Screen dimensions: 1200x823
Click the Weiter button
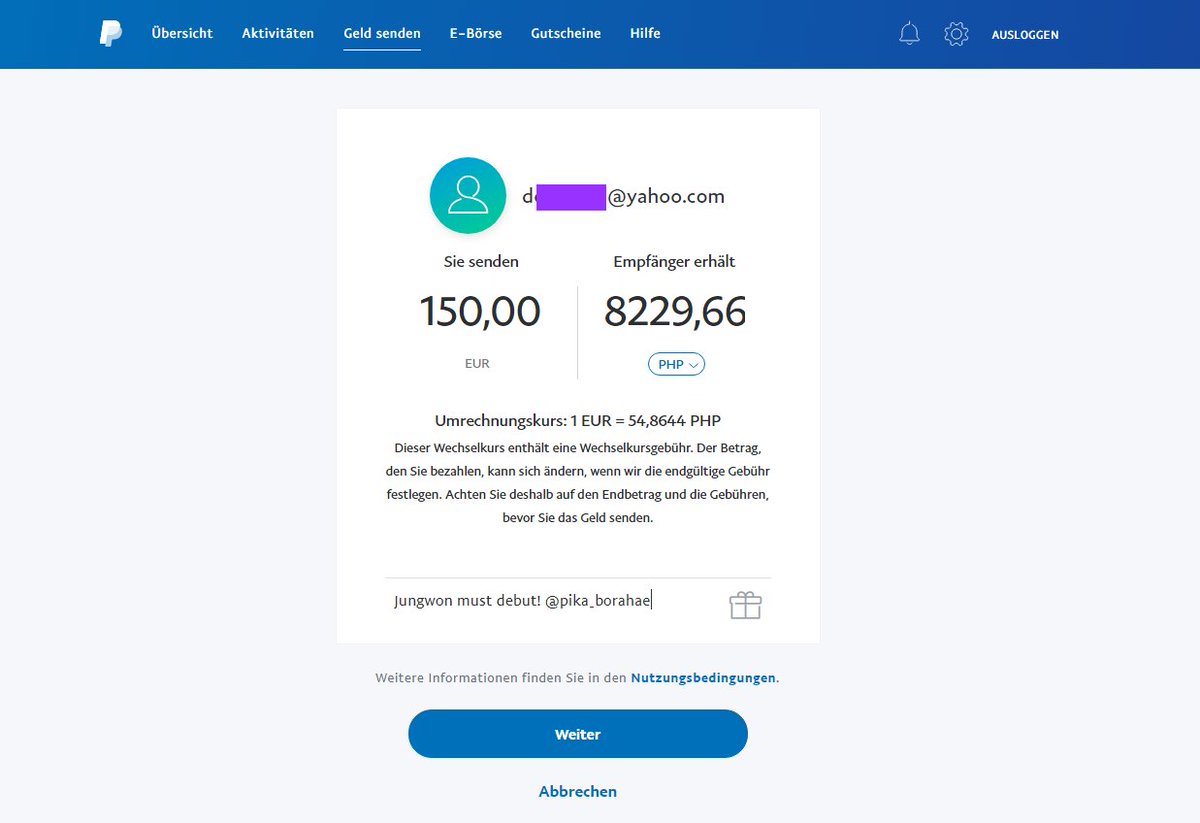click(578, 734)
